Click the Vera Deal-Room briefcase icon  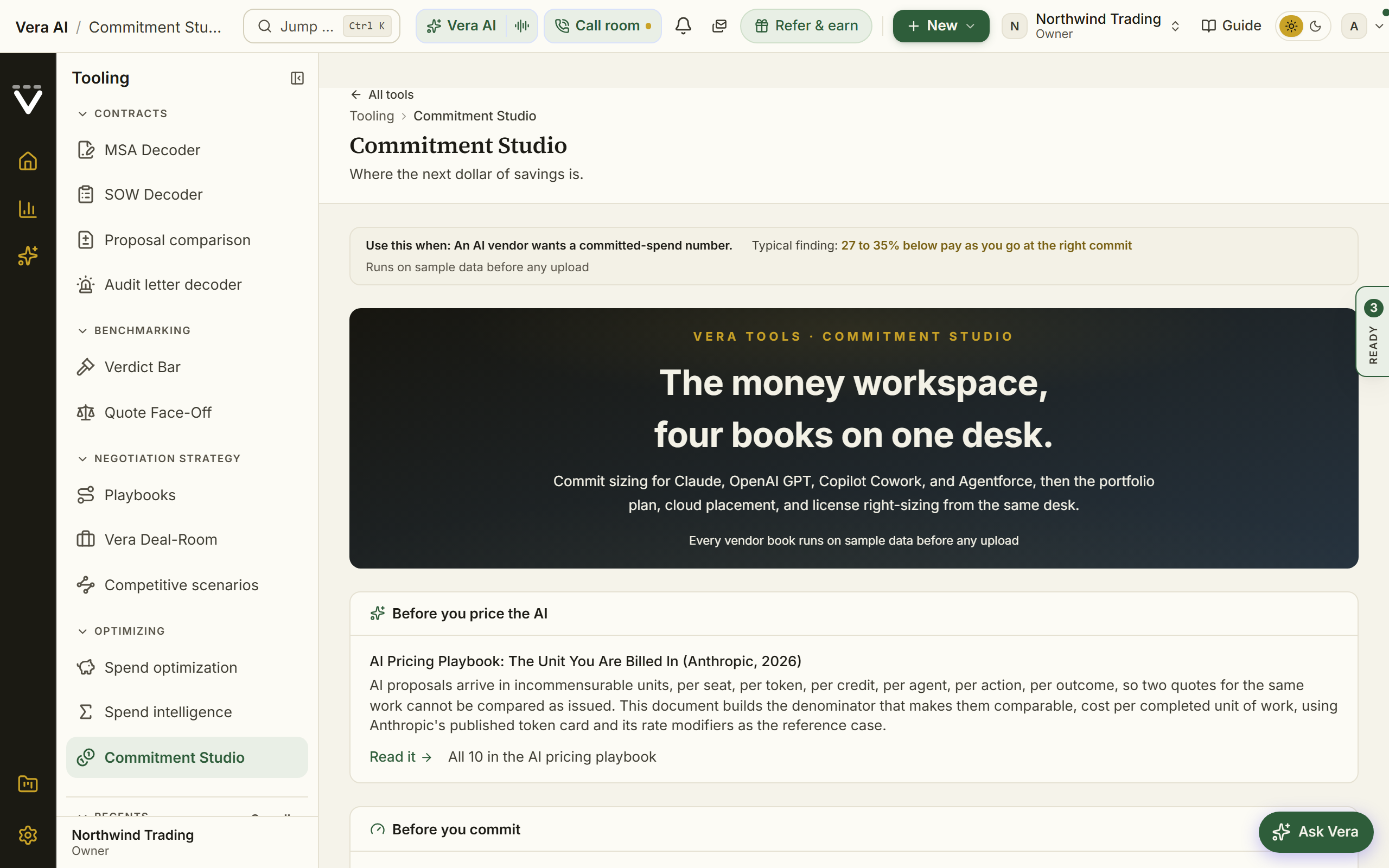coord(86,540)
